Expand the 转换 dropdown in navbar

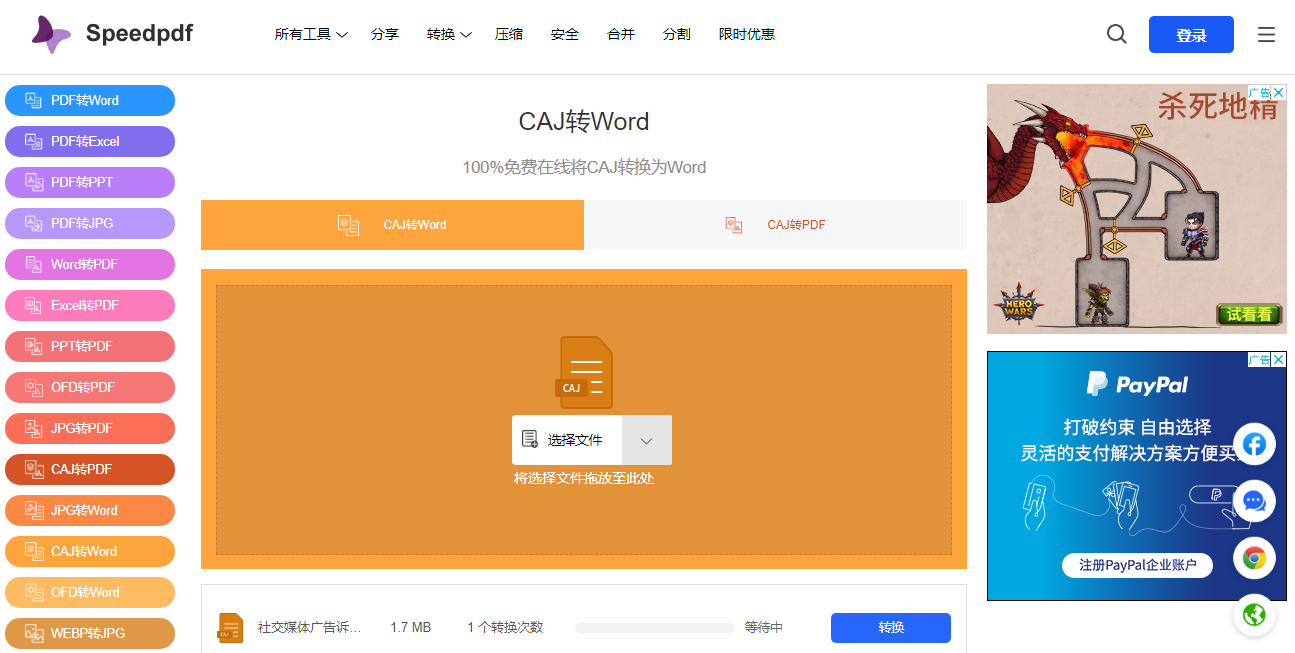coord(448,33)
